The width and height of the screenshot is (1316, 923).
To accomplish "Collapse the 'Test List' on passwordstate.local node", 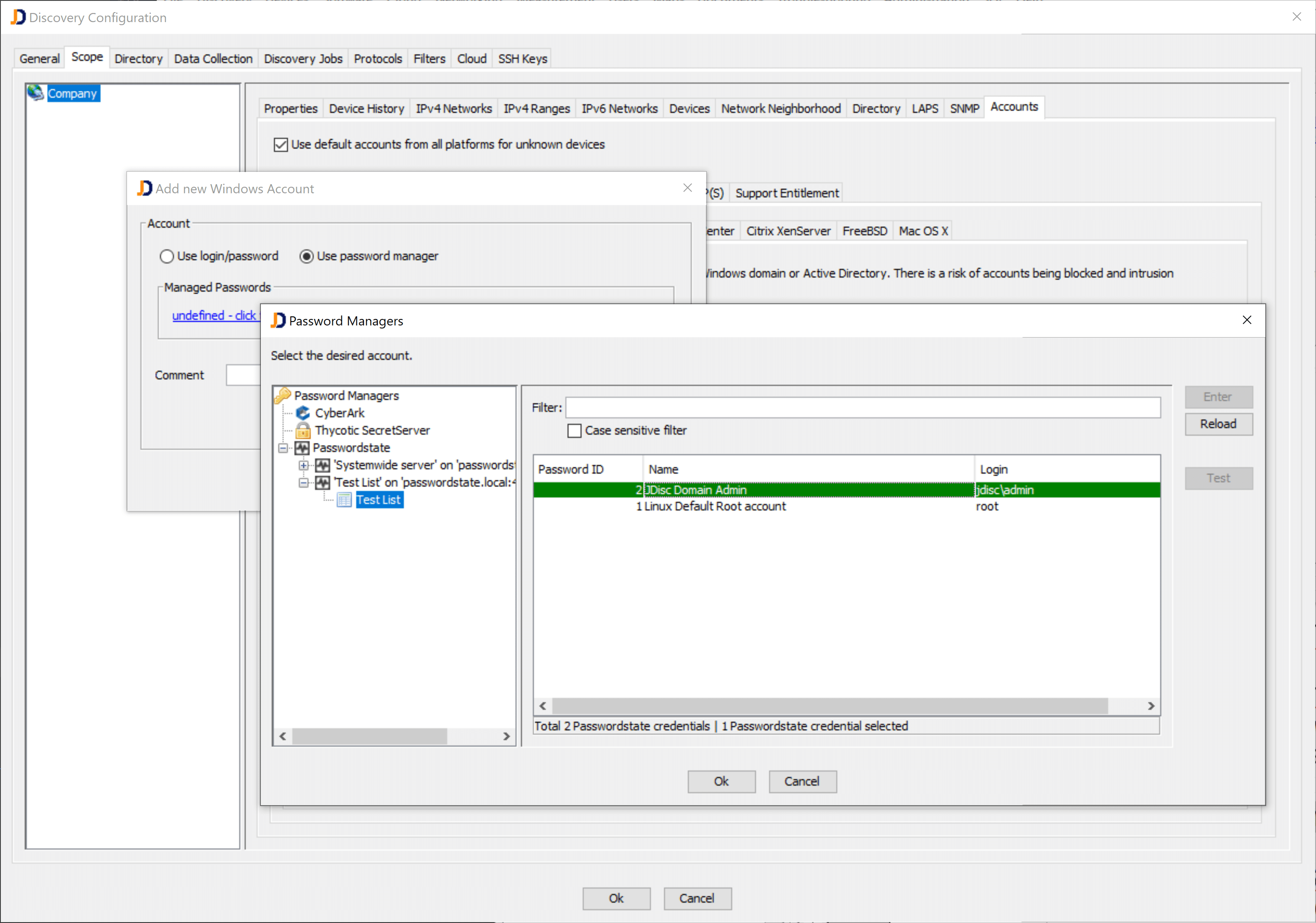I will (x=303, y=483).
